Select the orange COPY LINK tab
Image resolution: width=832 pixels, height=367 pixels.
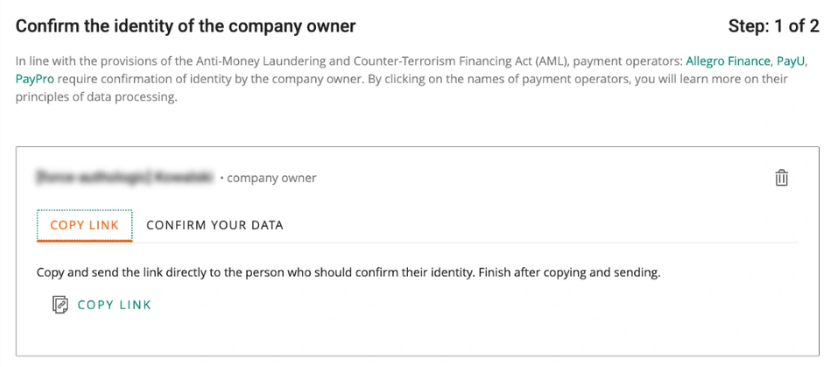point(84,225)
